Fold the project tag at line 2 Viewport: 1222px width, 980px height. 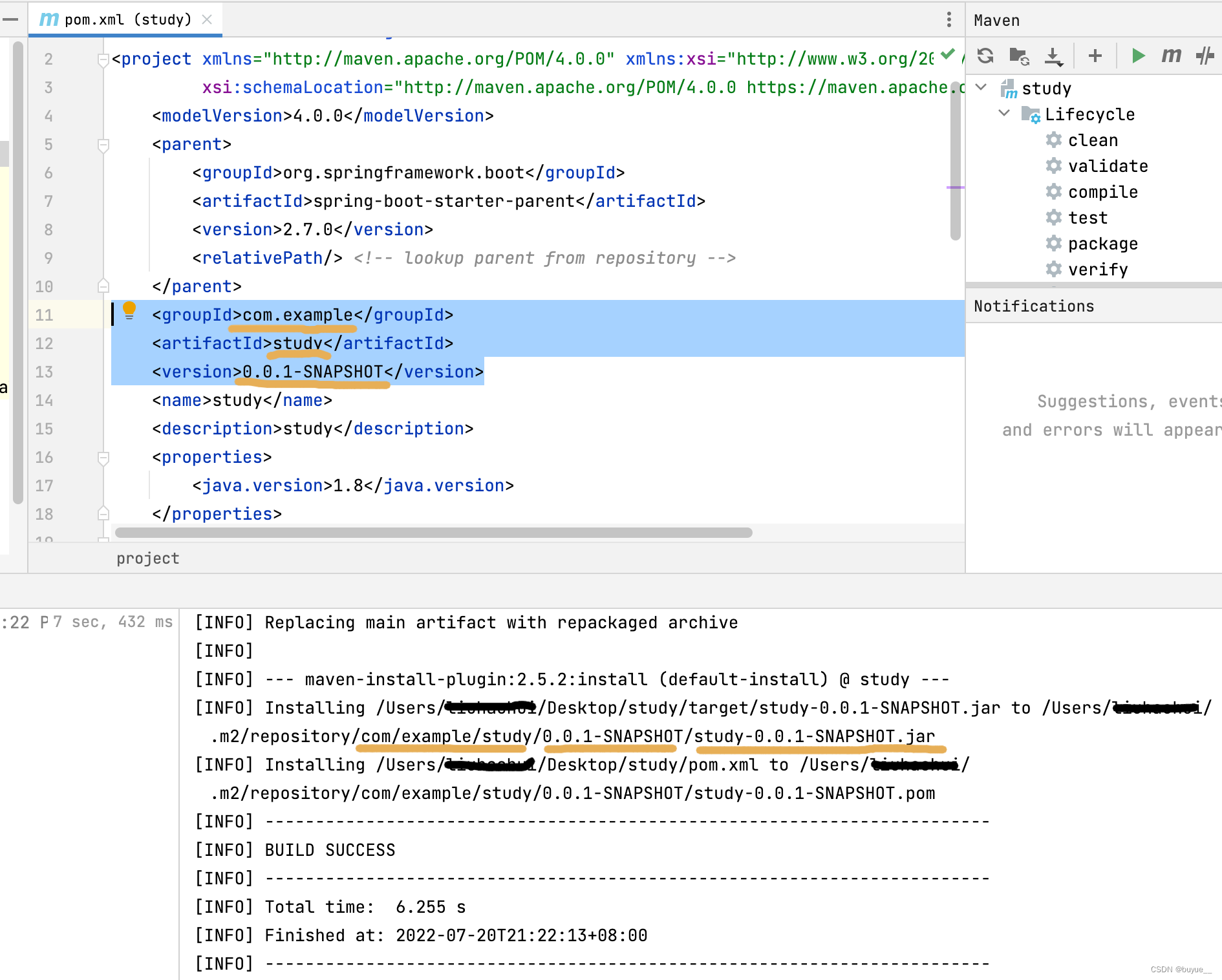click(x=103, y=60)
